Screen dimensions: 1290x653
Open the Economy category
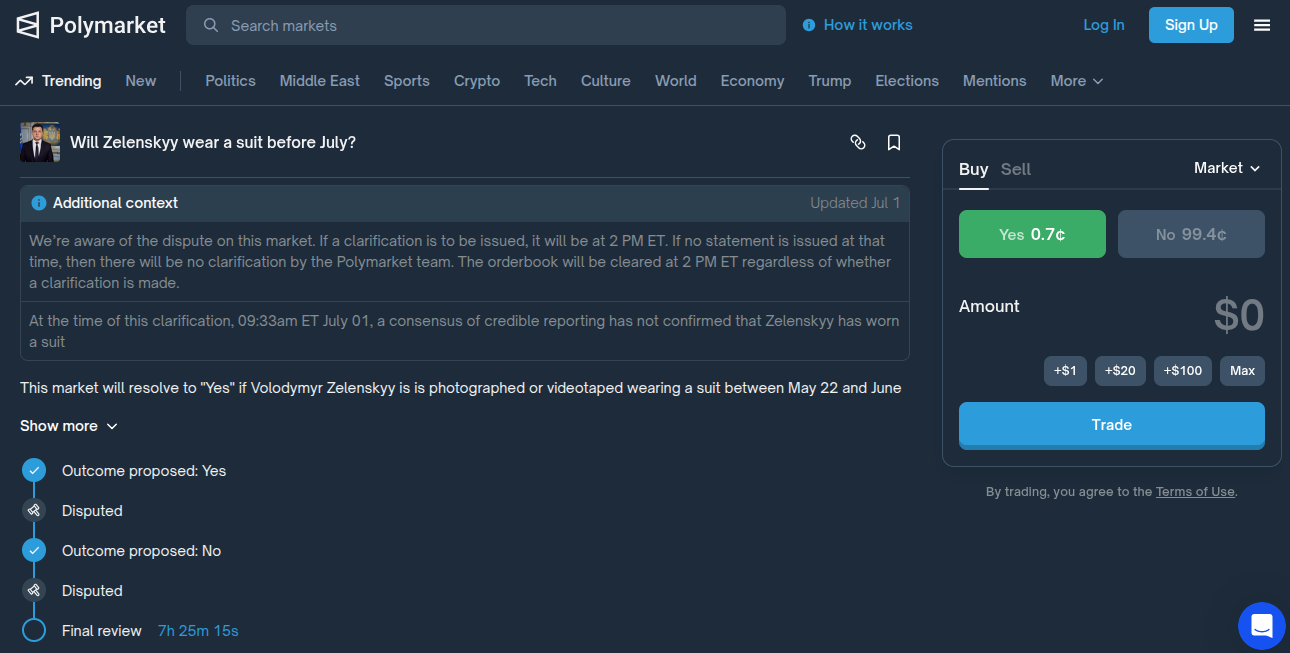752,81
